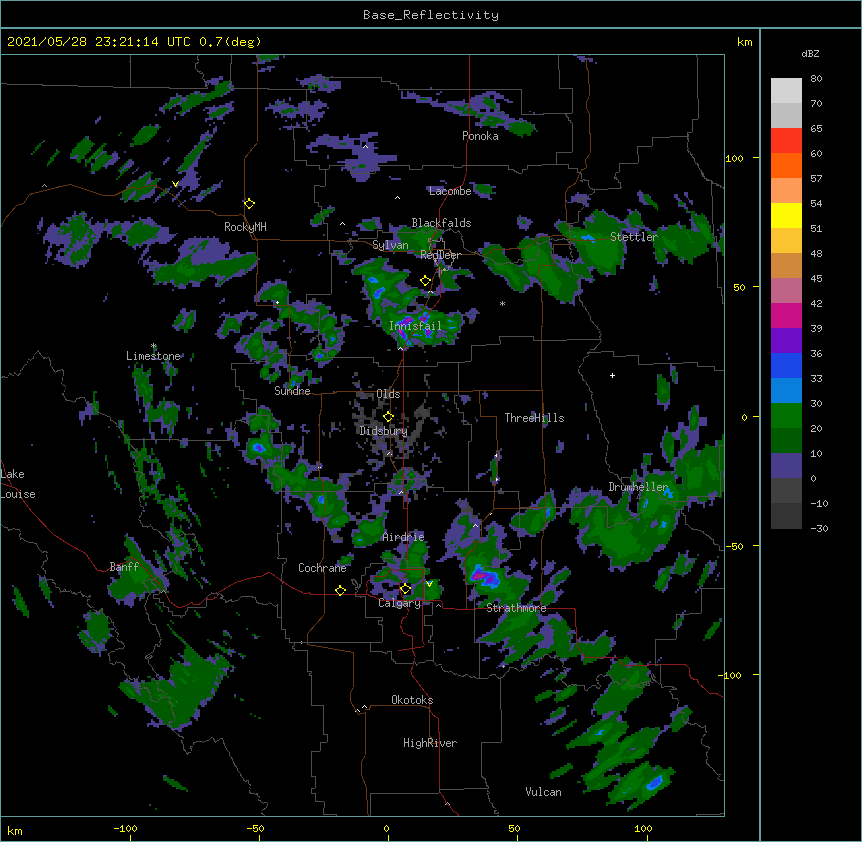The height and width of the screenshot is (842, 862).
Task: Click the Base_Reflectivity title
Action: tap(431, 15)
